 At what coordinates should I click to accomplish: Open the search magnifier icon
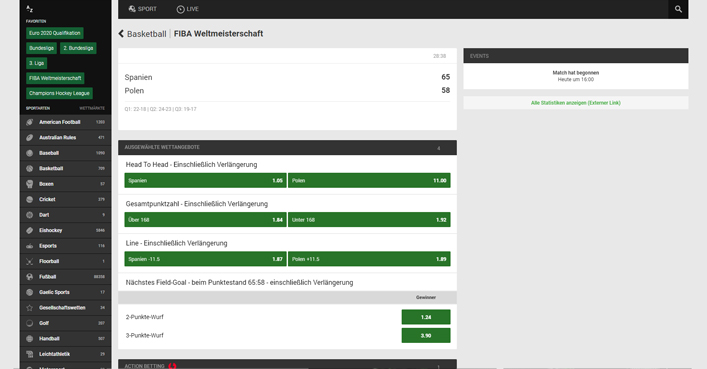(678, 9)
